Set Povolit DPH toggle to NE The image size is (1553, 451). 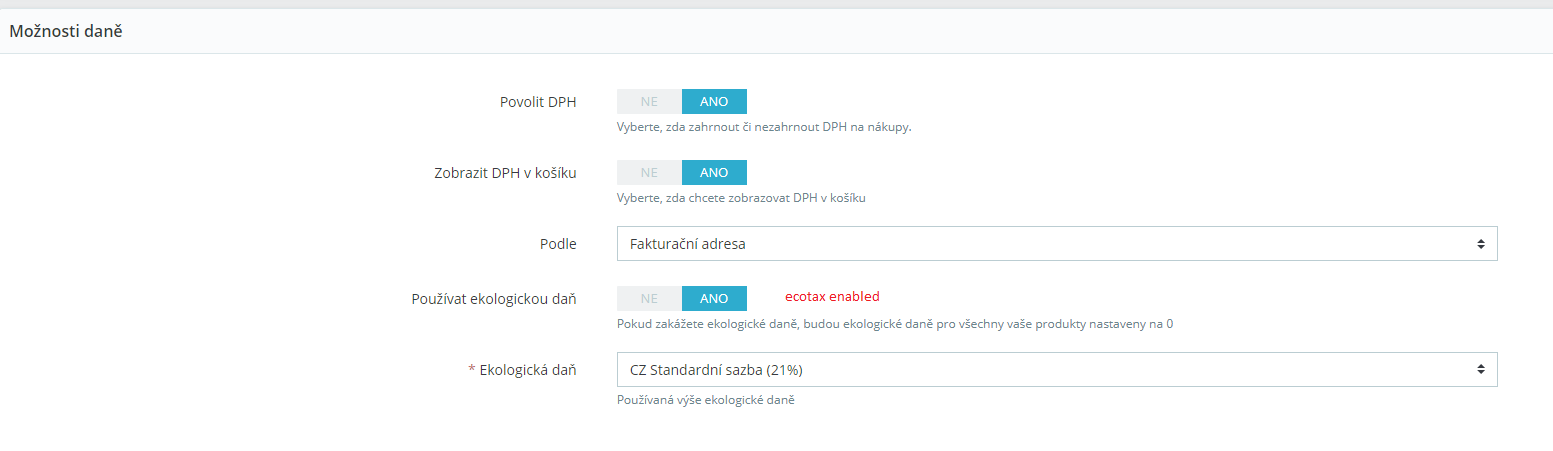[649, 102]
